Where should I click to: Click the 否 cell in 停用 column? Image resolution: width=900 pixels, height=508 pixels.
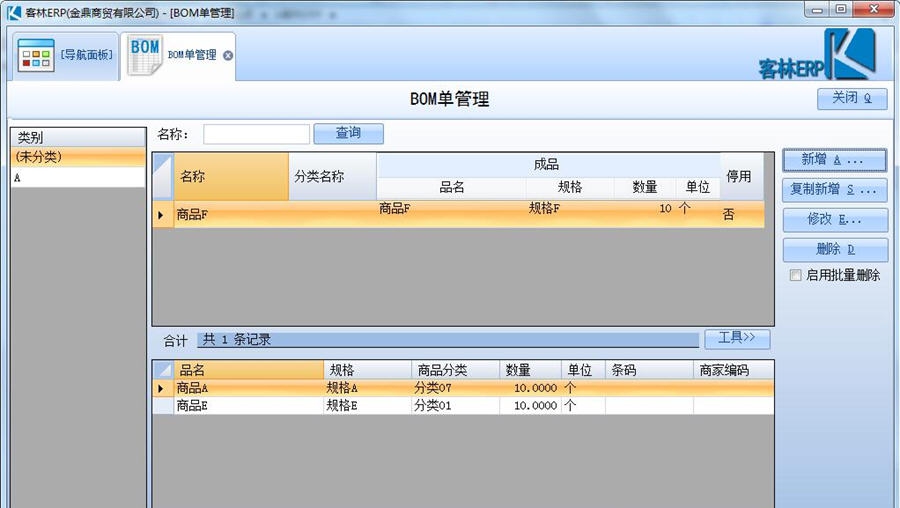(x=742, y=215)
